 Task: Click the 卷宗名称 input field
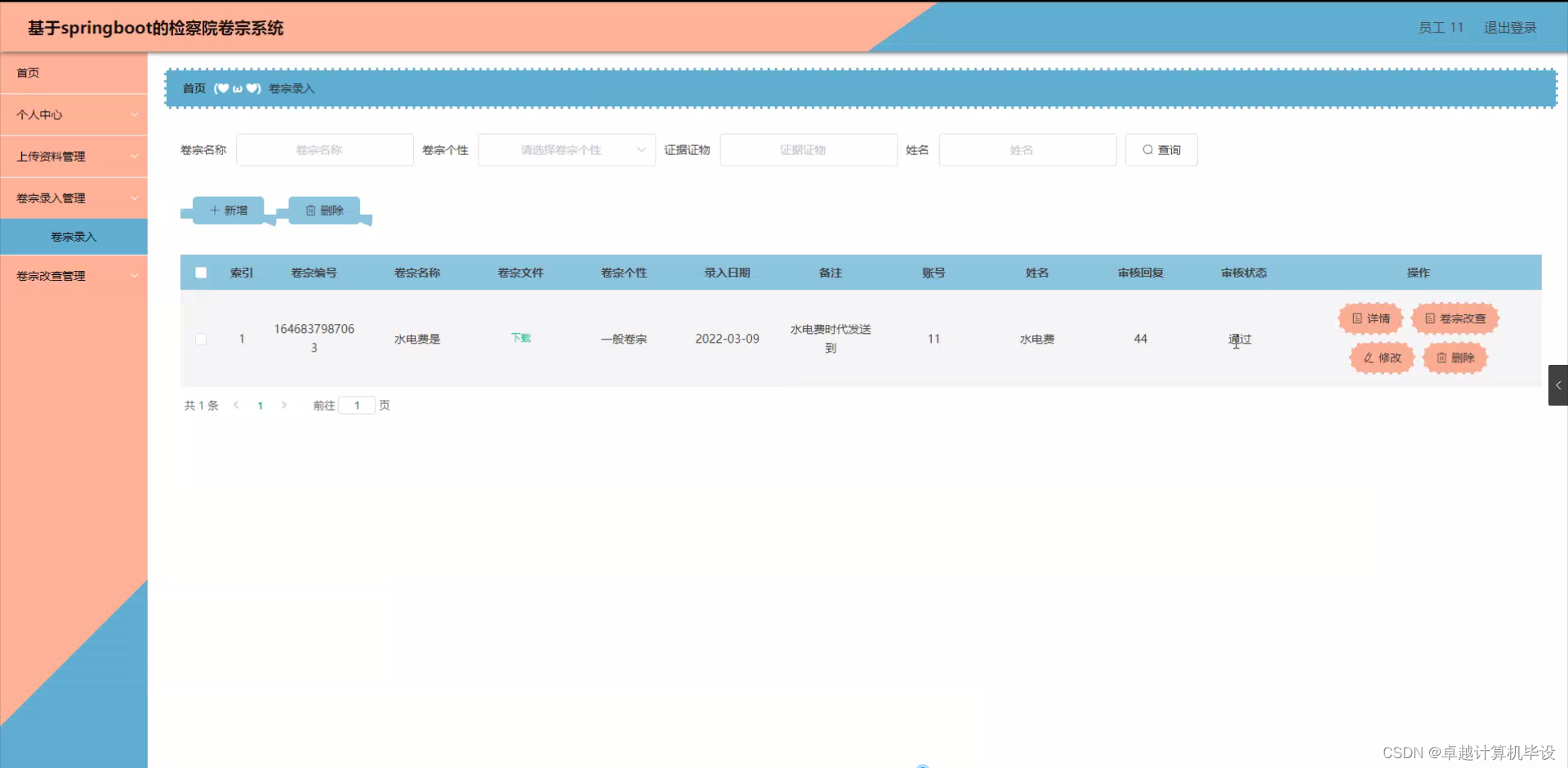tap(324, 149)
